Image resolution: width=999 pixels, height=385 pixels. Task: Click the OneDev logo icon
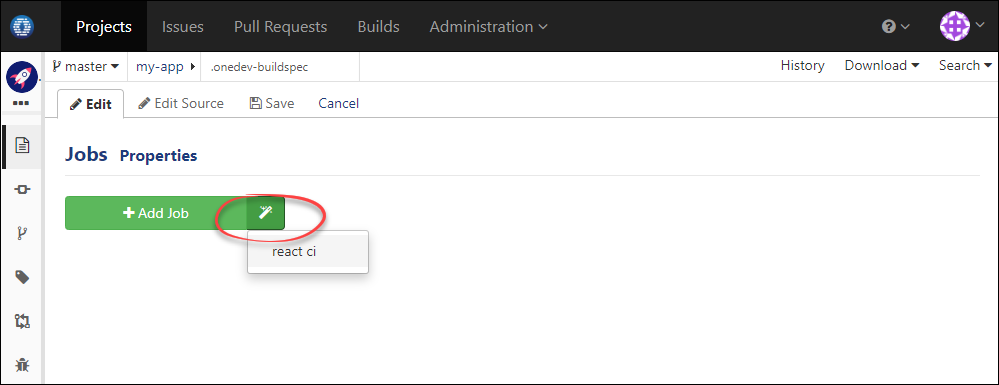click(22, 26)
